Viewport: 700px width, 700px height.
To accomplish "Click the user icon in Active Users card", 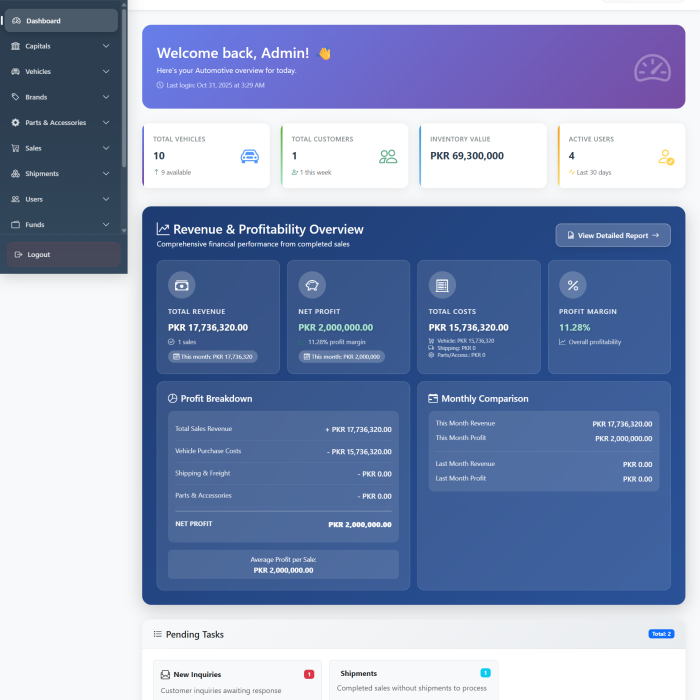I will click(x=666, y=157).
